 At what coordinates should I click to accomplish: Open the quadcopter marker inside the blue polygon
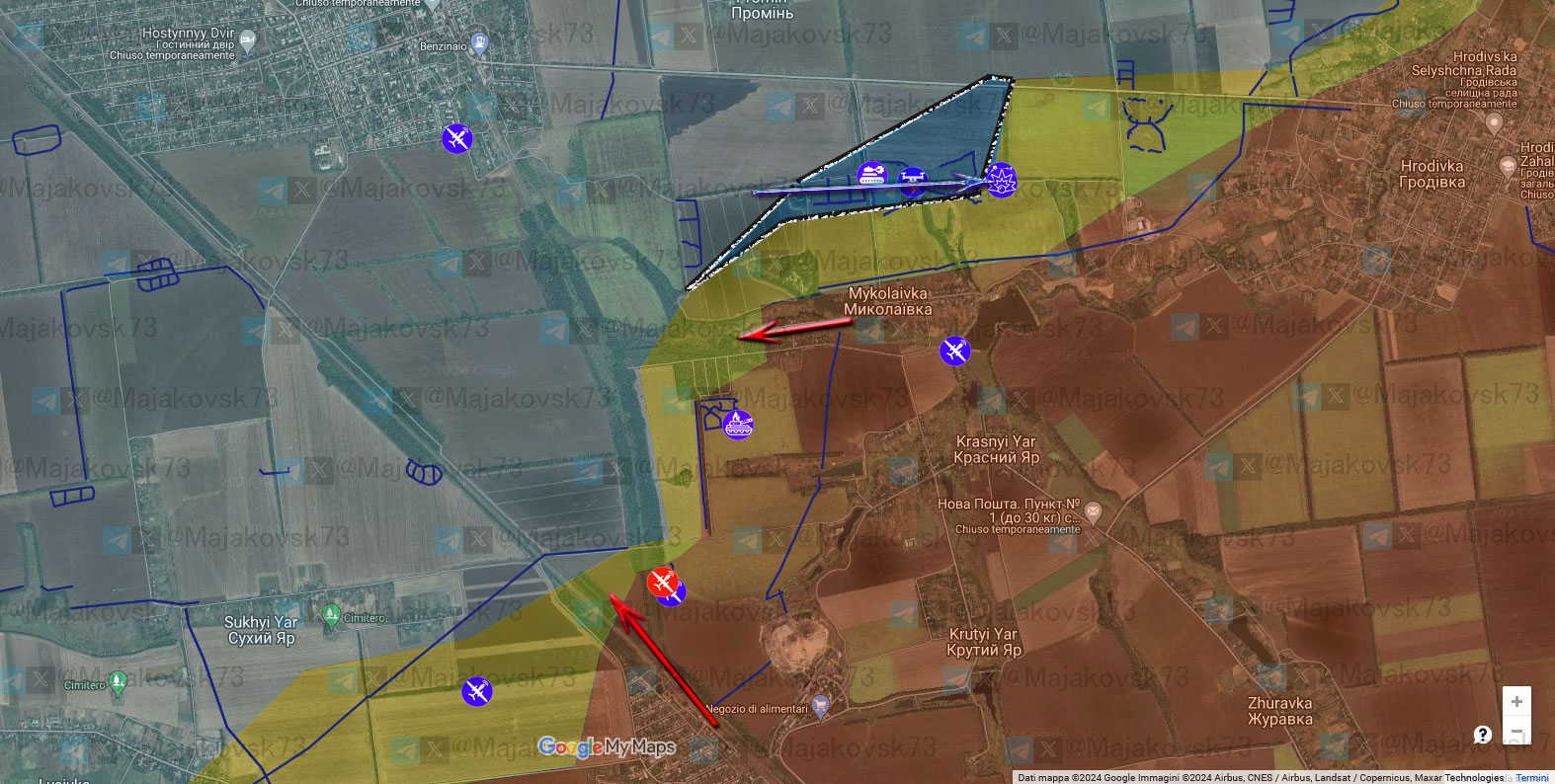(913, 181)
